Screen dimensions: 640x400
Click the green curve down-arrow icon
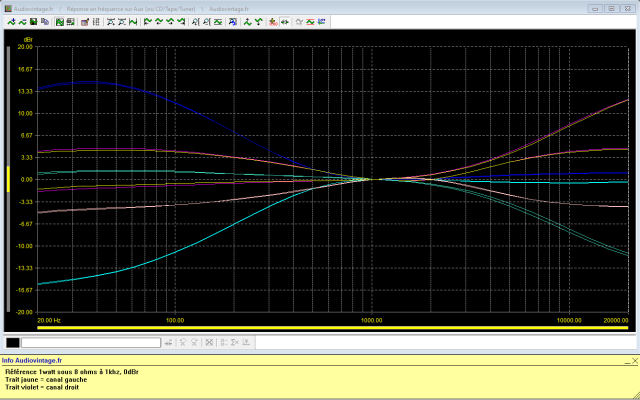click(x=259, y=22)
